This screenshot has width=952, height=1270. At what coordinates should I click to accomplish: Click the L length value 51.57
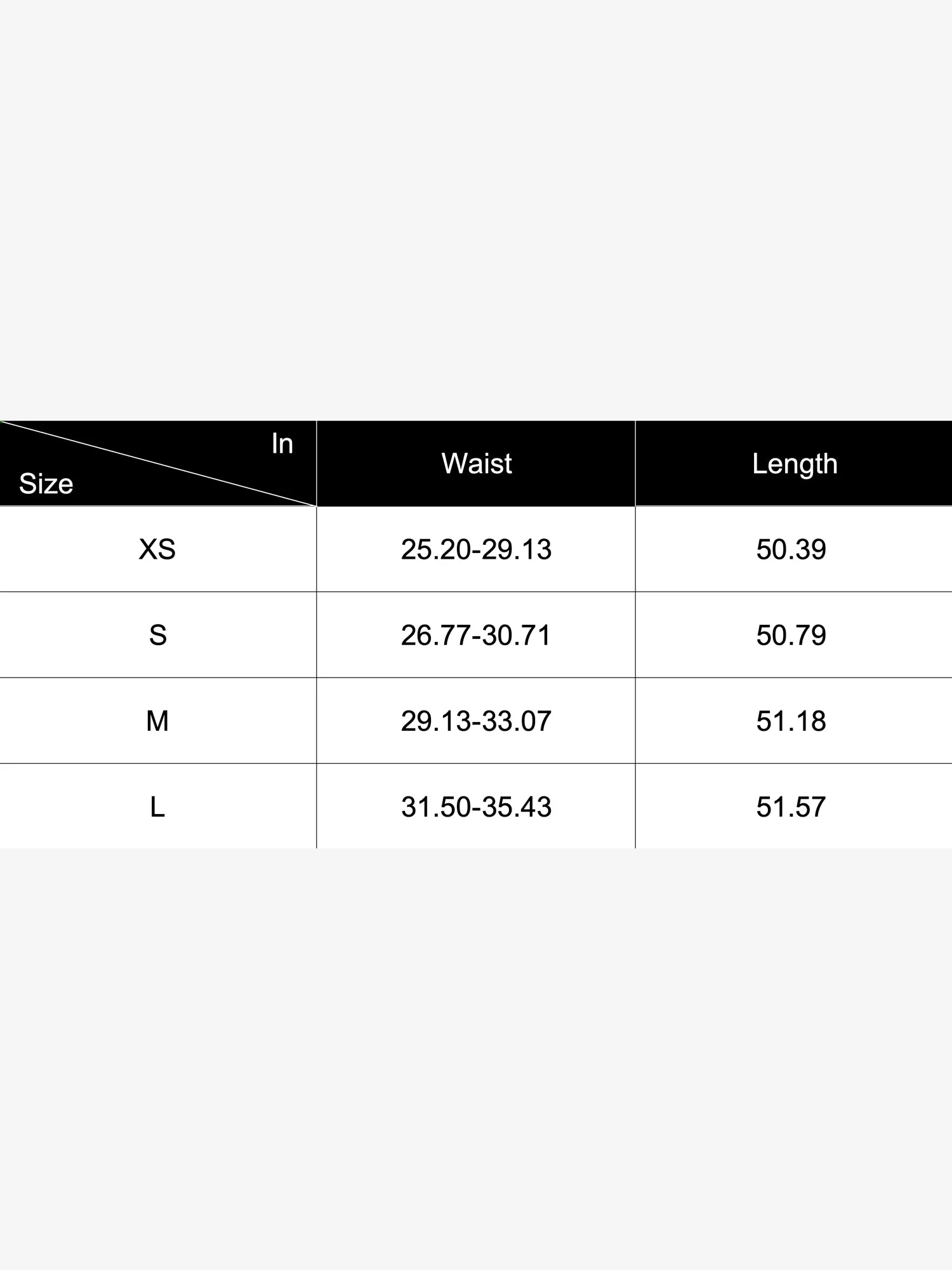pyautogui.click(x=791, y=807)
